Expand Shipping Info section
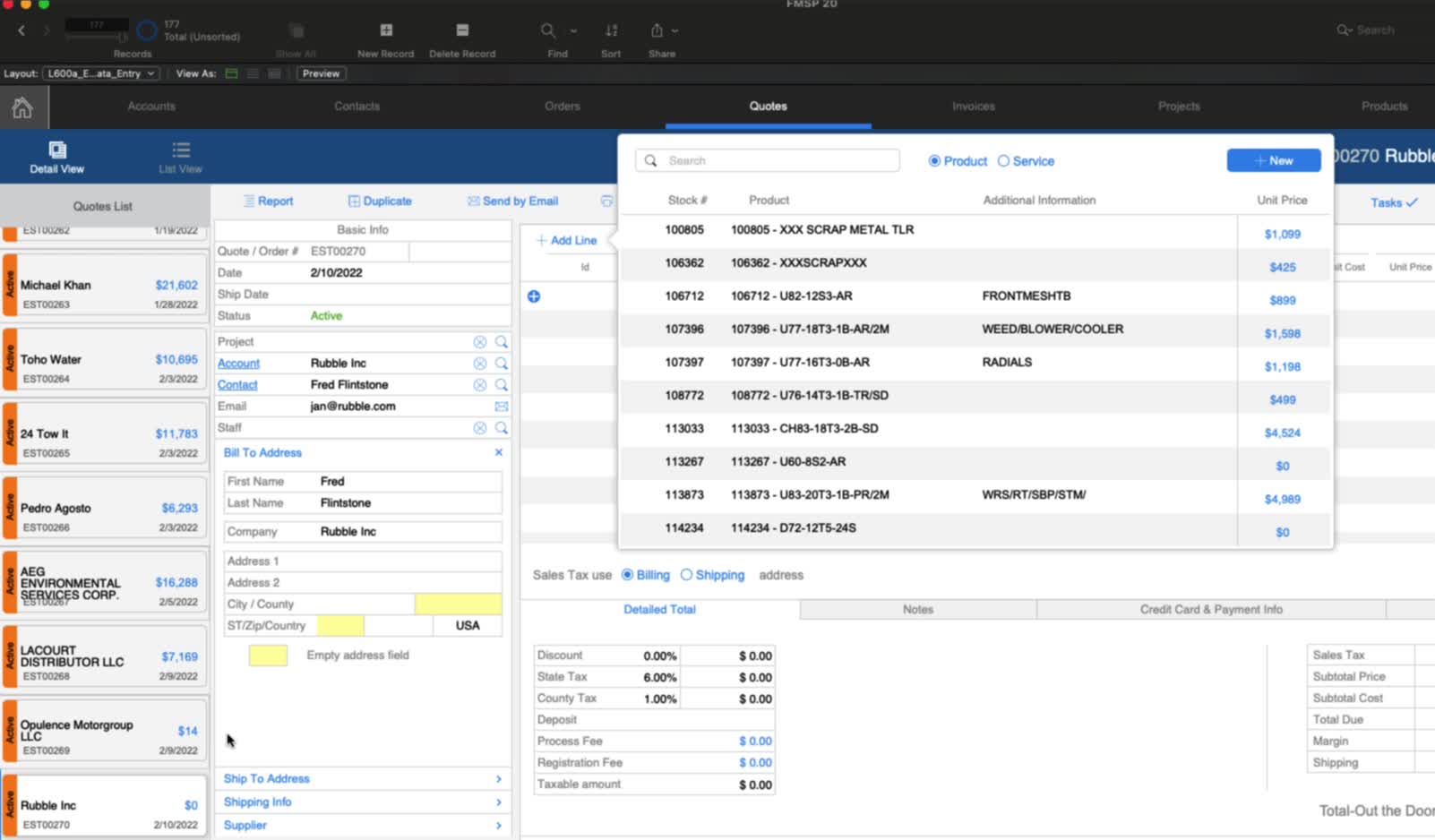 363,802
